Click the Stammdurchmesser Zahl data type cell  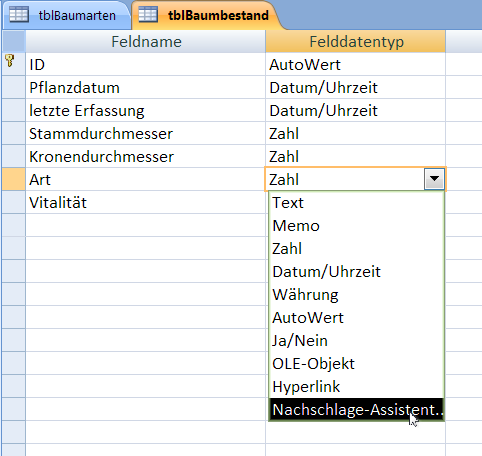[356, 133]
